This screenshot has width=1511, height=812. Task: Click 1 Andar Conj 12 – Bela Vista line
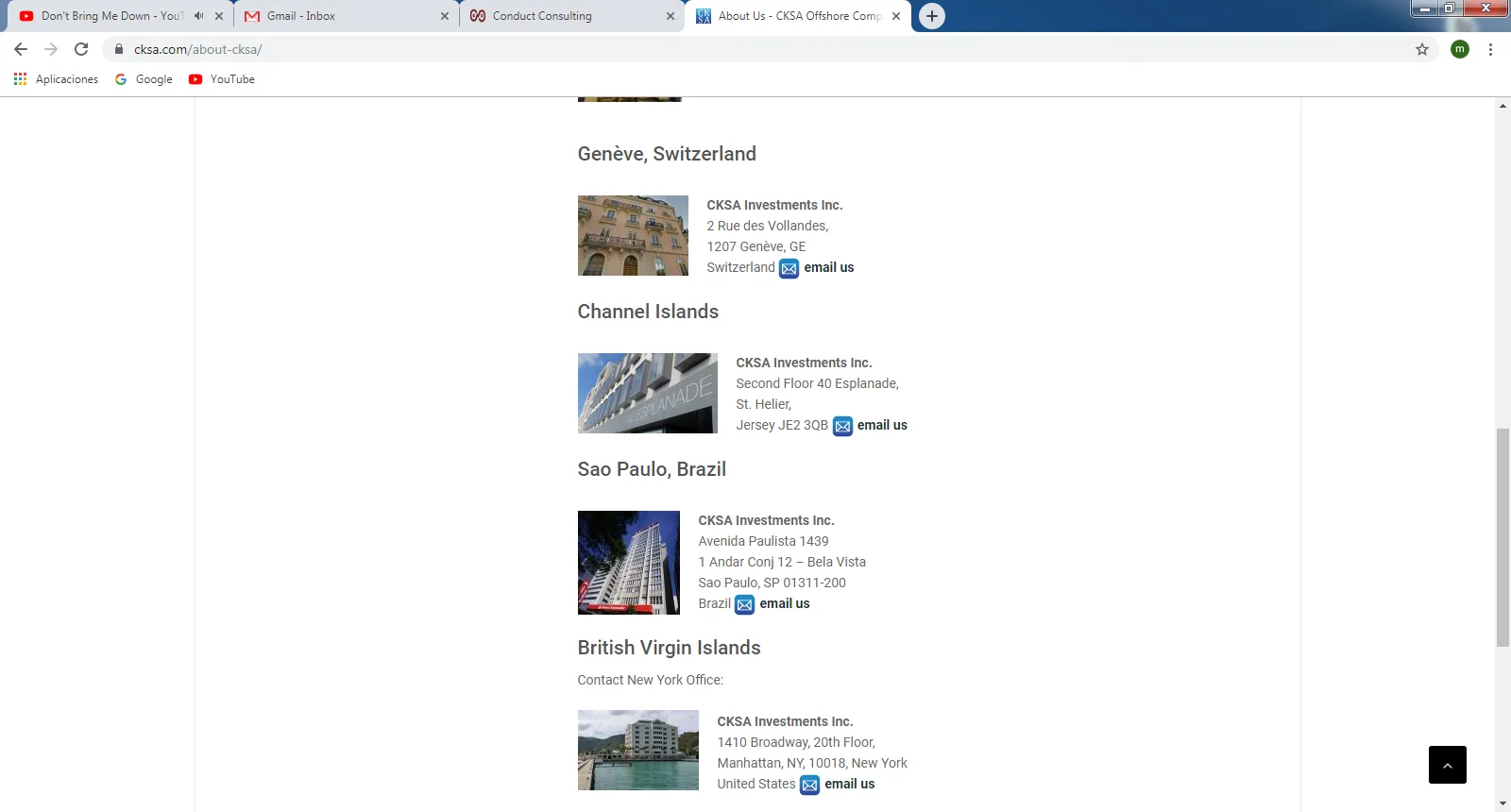782,562
